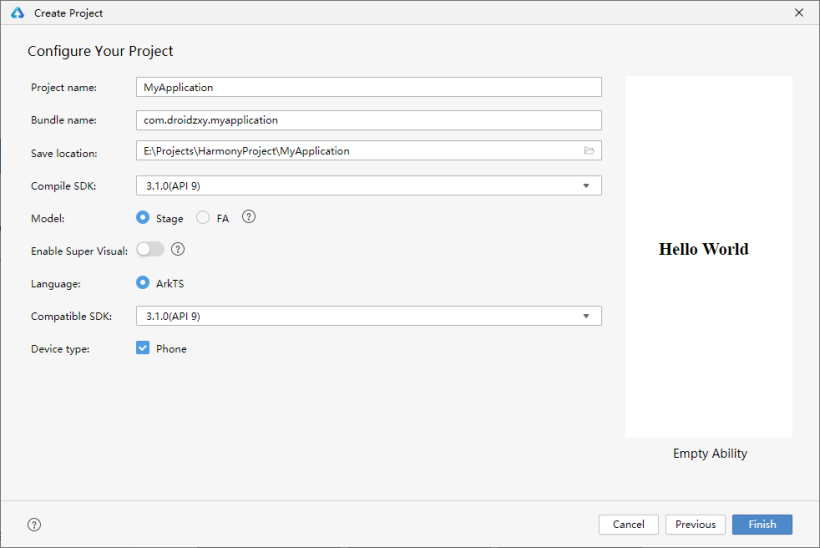Expand the Compile SDK dropdown arrow

(586, 186)
